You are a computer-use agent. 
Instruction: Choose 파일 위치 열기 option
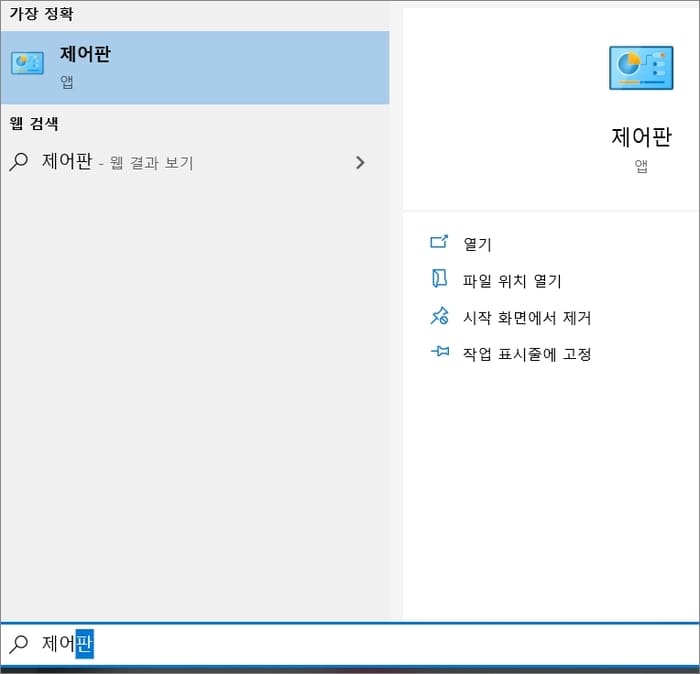pyautogui.click(x=512, y=281)
